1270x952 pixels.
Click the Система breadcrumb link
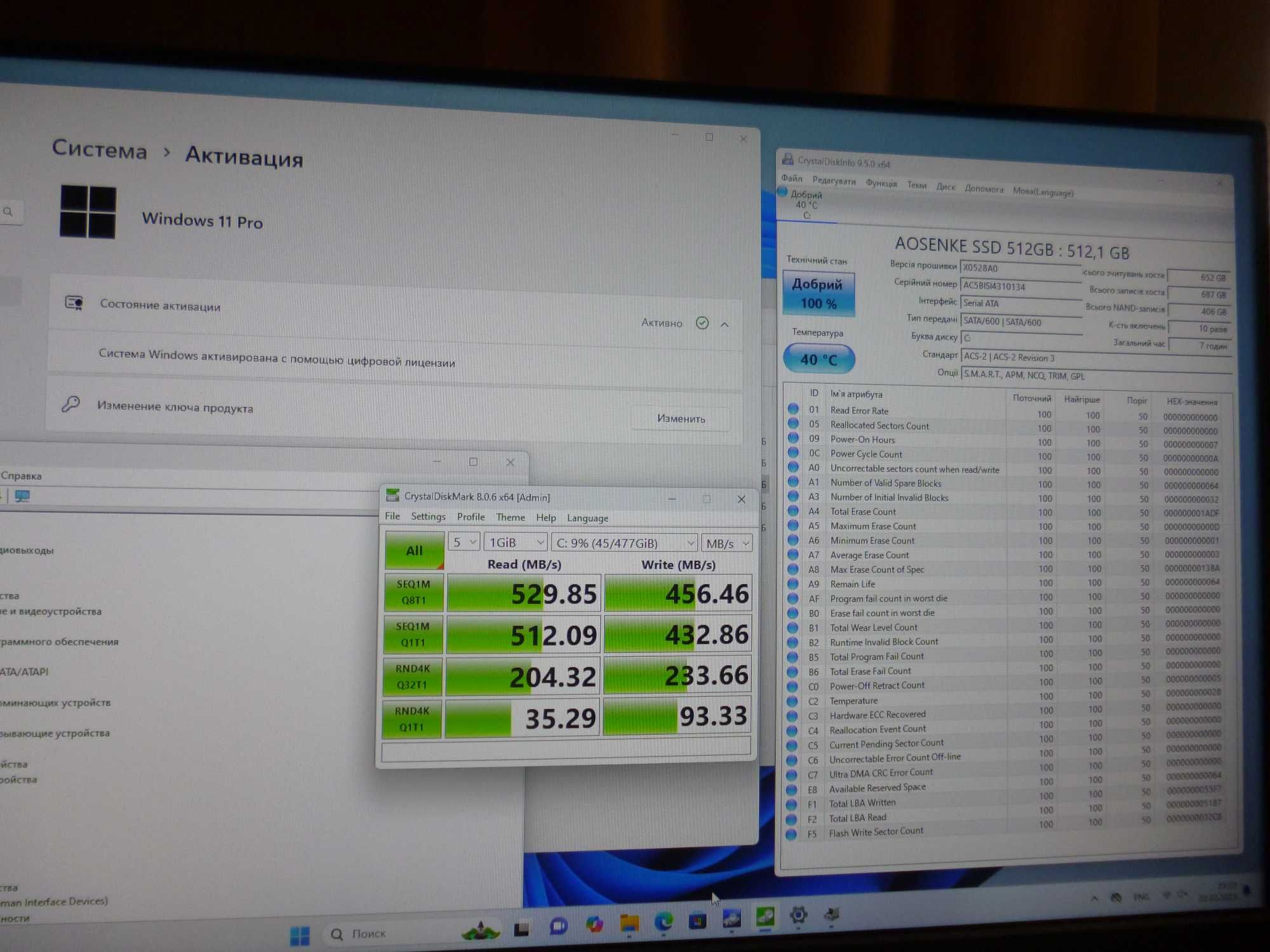99,150
